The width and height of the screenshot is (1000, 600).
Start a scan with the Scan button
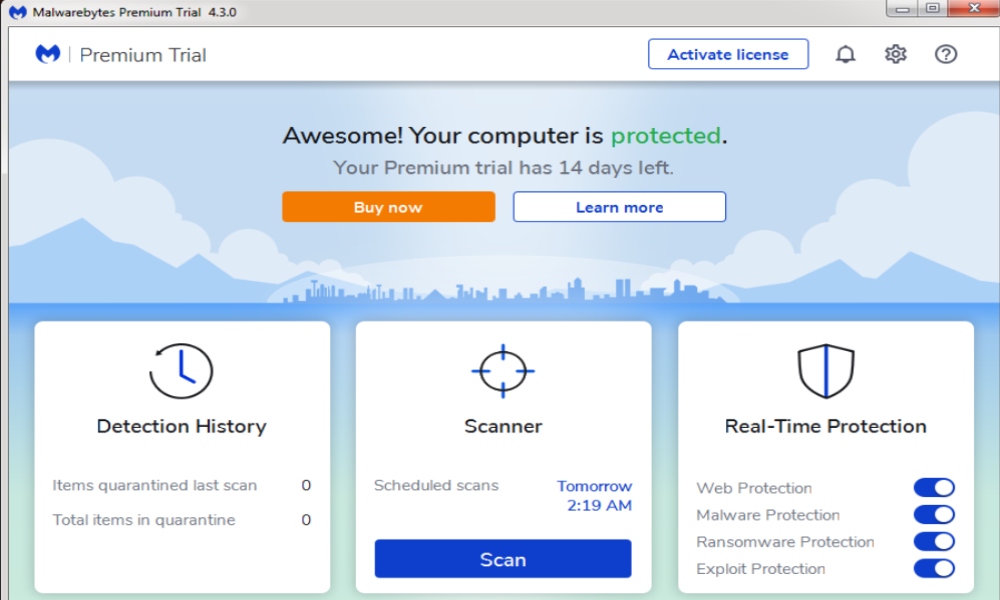[503, 559]
